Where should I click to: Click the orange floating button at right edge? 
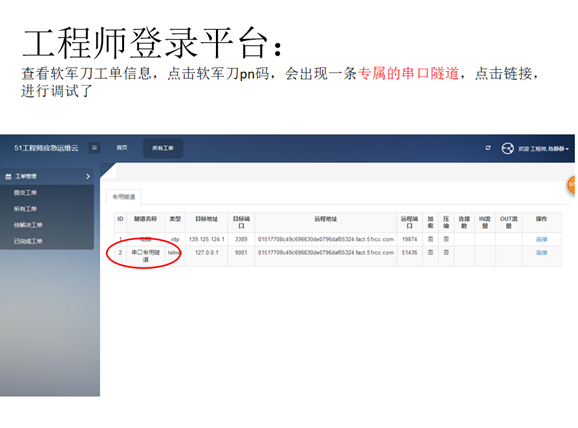click(571, 185)
